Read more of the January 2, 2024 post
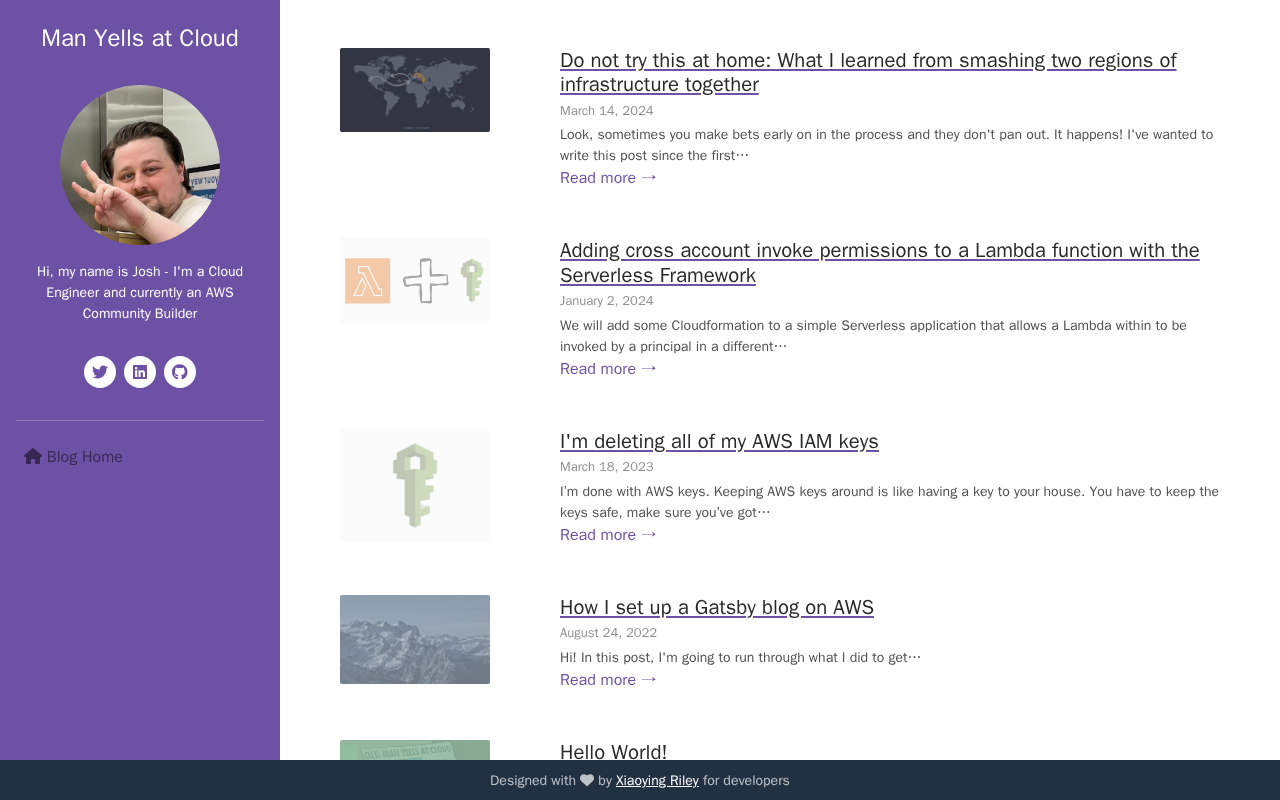The width and height of the screenshot is (1280, 800). (x=608, y=369)
